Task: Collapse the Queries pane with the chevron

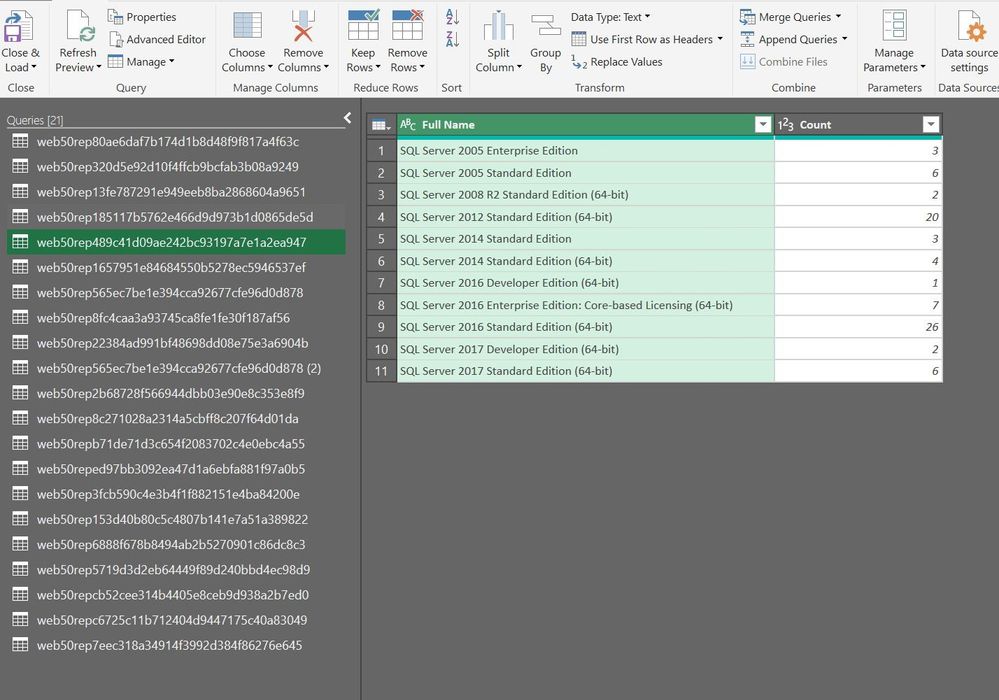Action: click(347, 118)
